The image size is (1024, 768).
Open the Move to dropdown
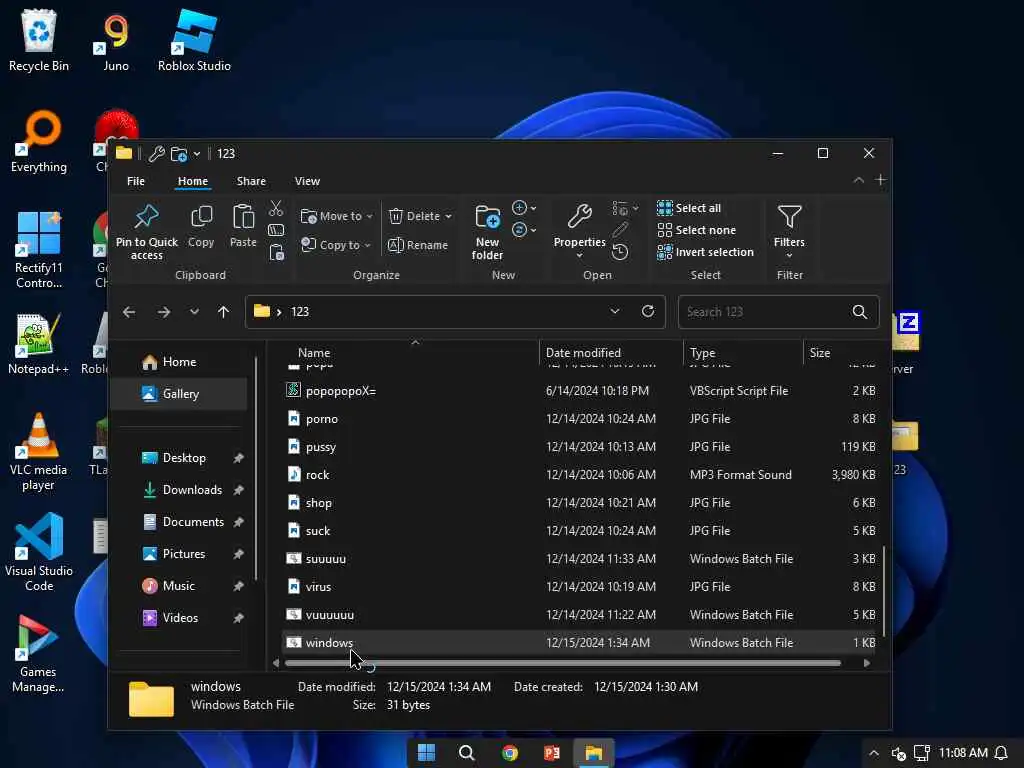pos(336,216)
